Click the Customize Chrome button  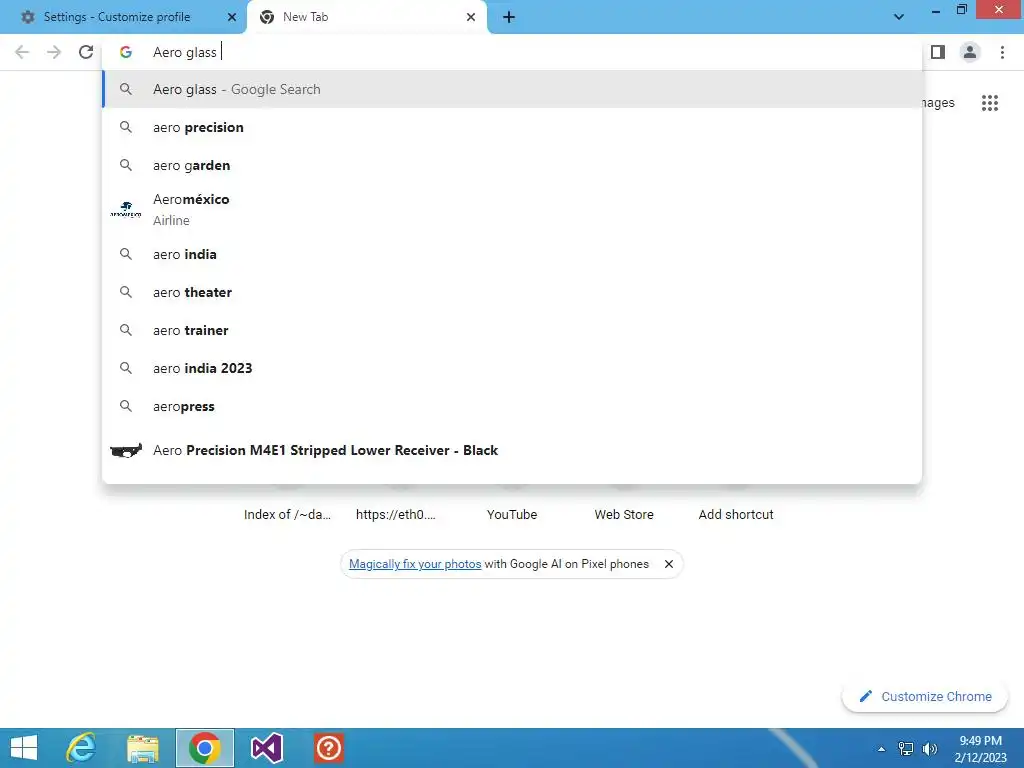925,696
